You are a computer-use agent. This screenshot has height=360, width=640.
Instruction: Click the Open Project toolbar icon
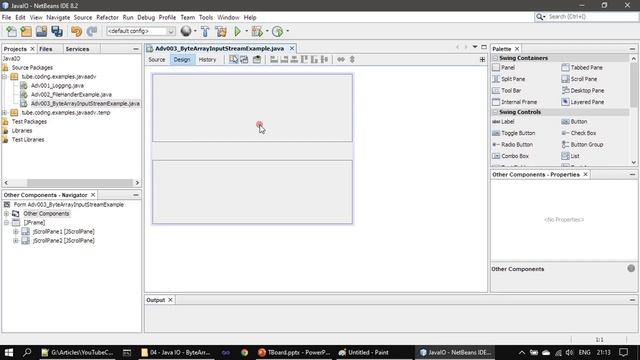(41, 31)
